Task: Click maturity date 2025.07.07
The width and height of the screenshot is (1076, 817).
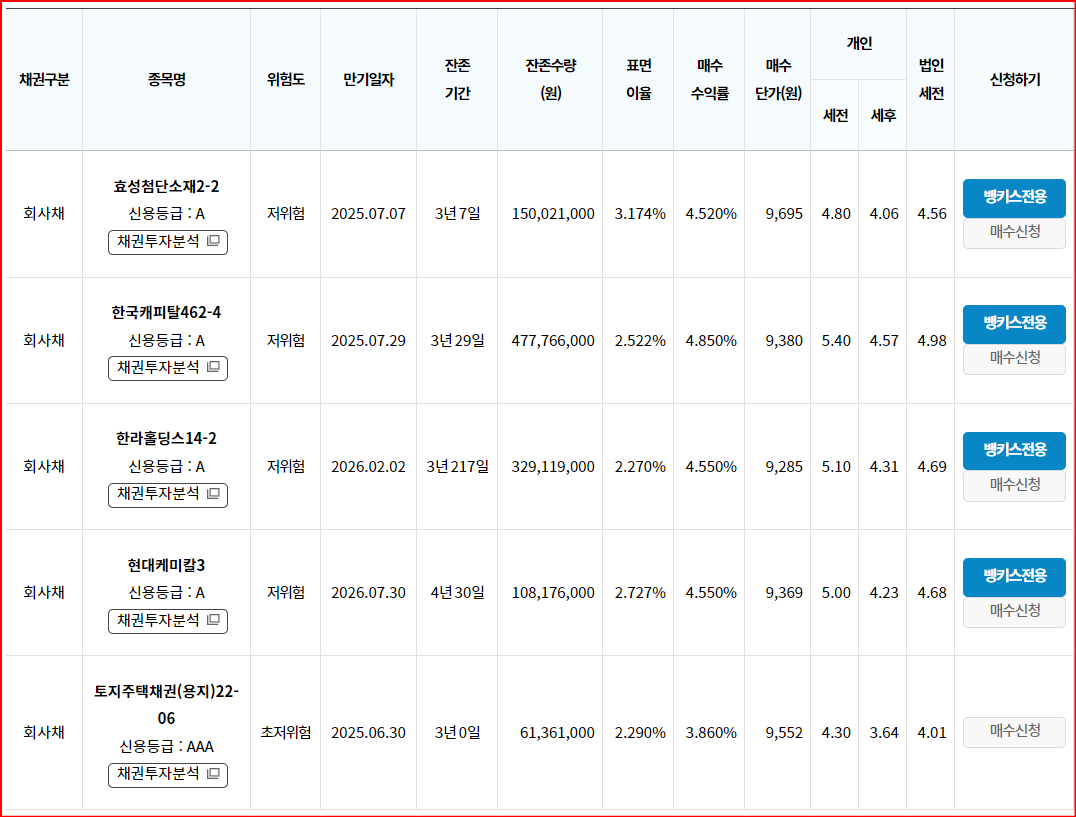Action: 369,214
